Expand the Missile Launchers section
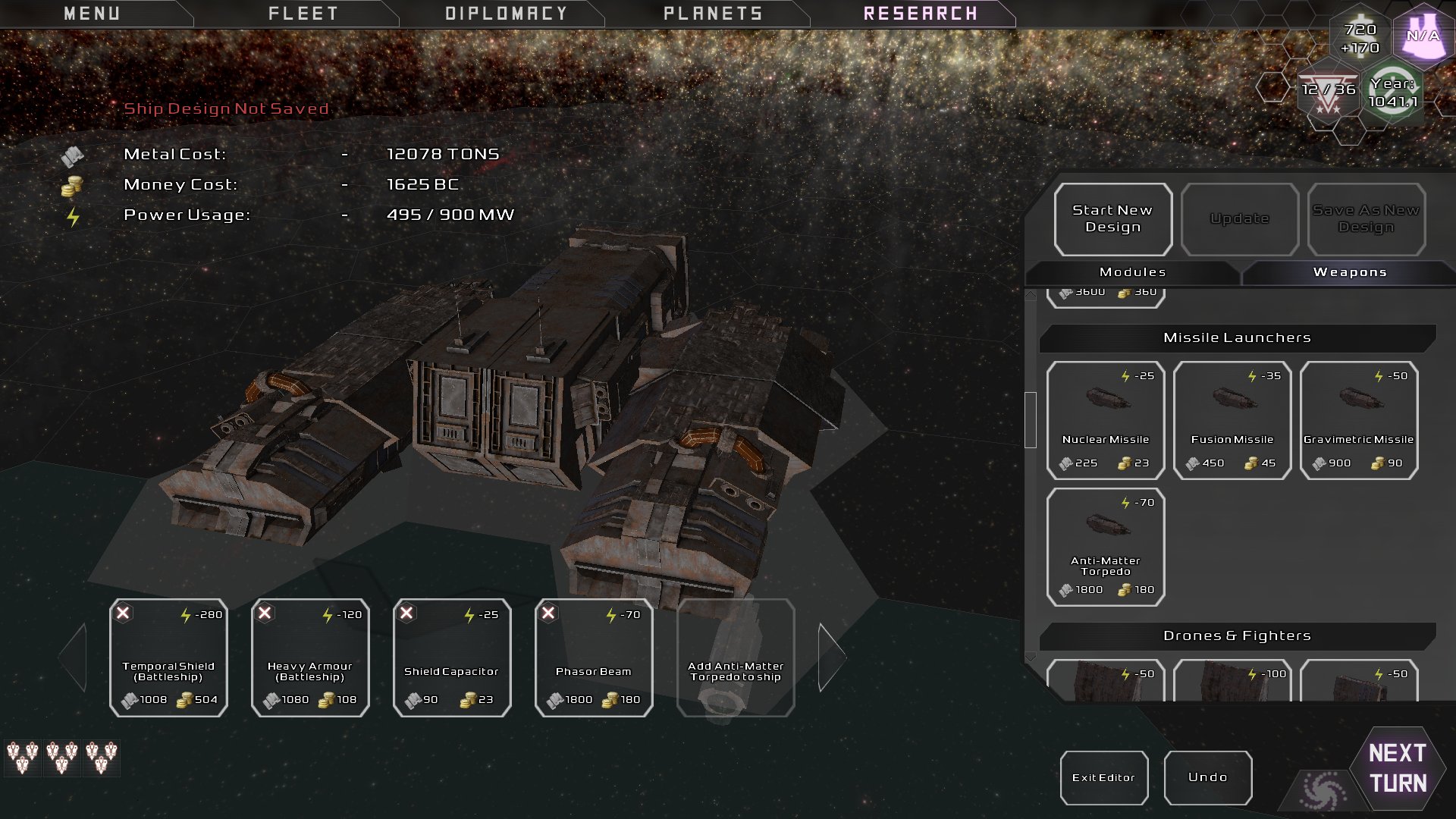Image resolution: width=1456 pixels, height=819 pixels. pos(1237,337)
